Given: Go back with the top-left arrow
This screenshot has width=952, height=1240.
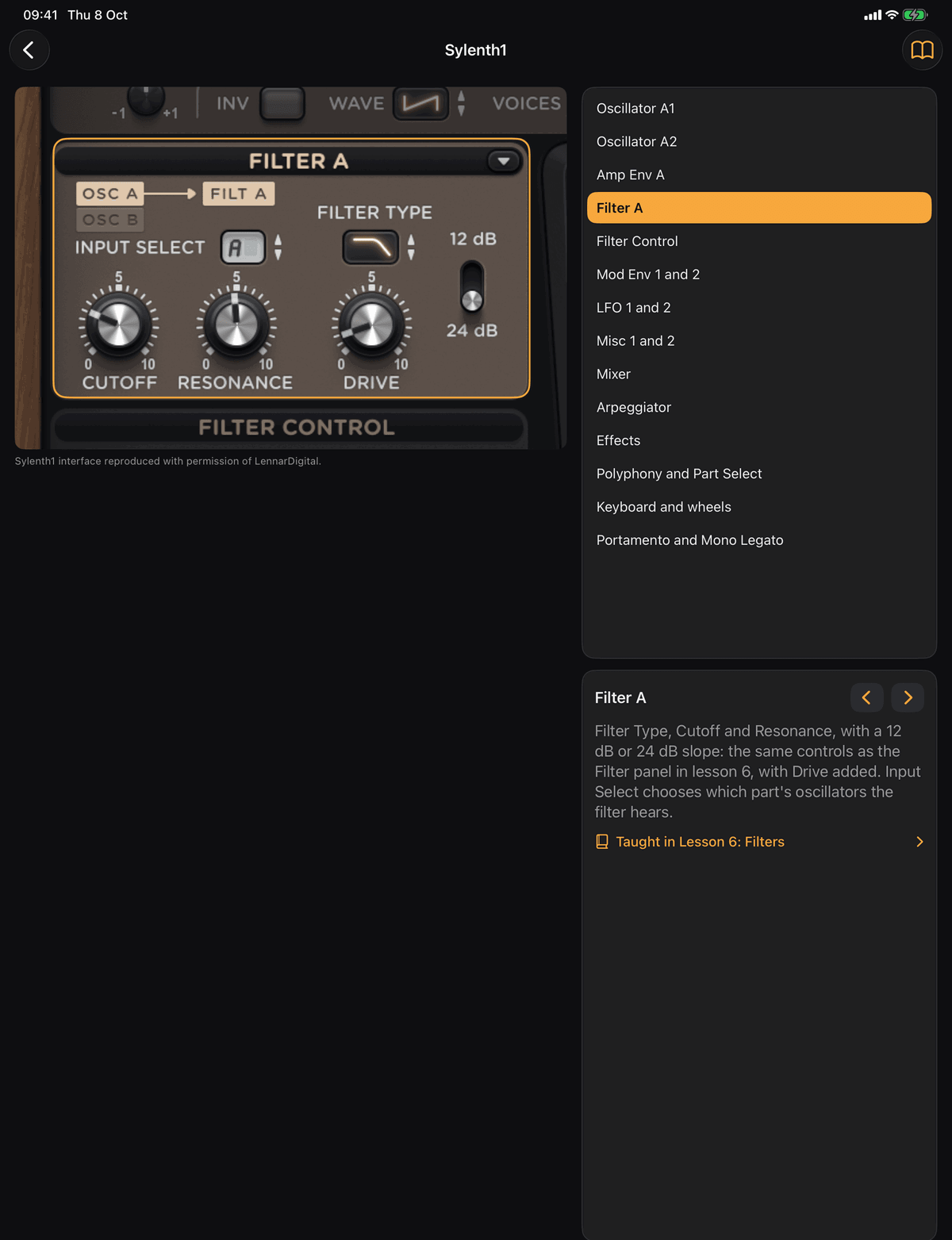Looking at the screenshot, I should [x=29, y=50].
